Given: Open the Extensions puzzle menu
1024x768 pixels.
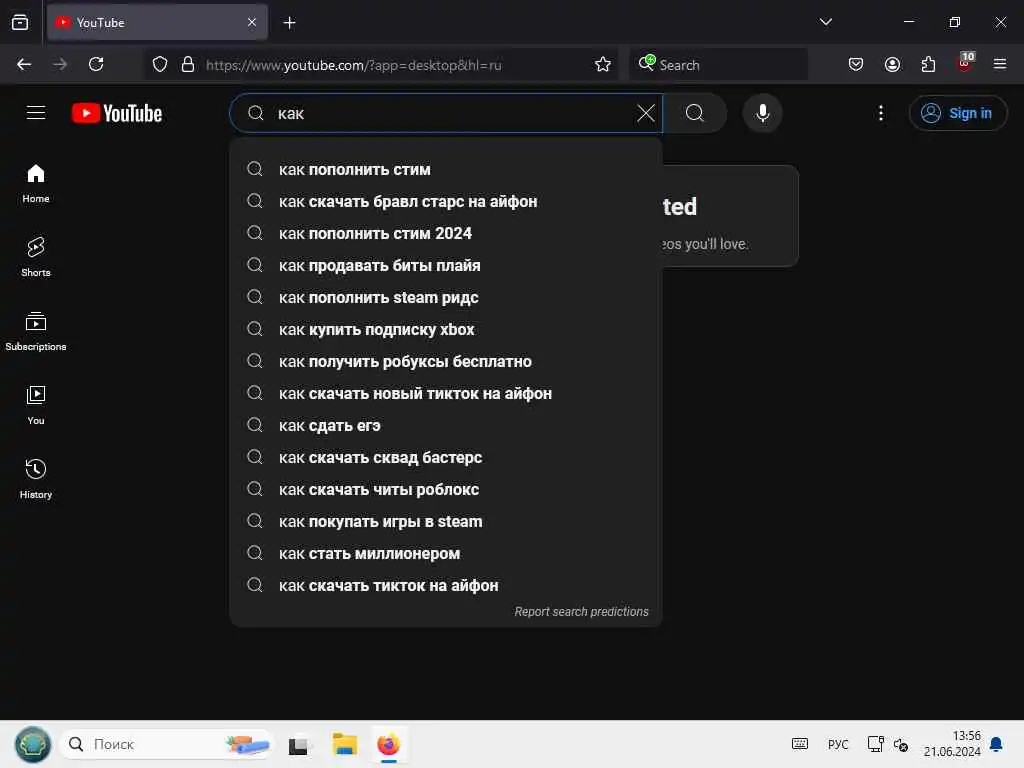Looking at the screenshot, I should pos(928,64).
